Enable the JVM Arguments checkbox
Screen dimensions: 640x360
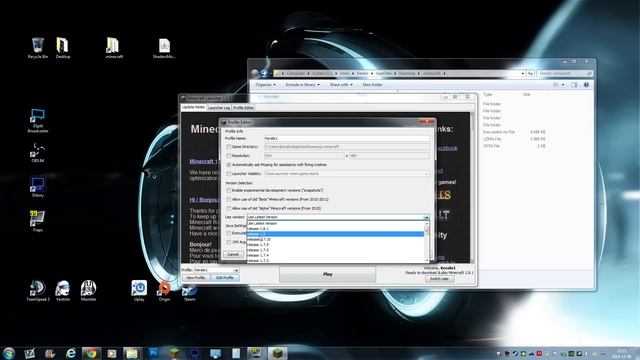click(x=229, y=242)
